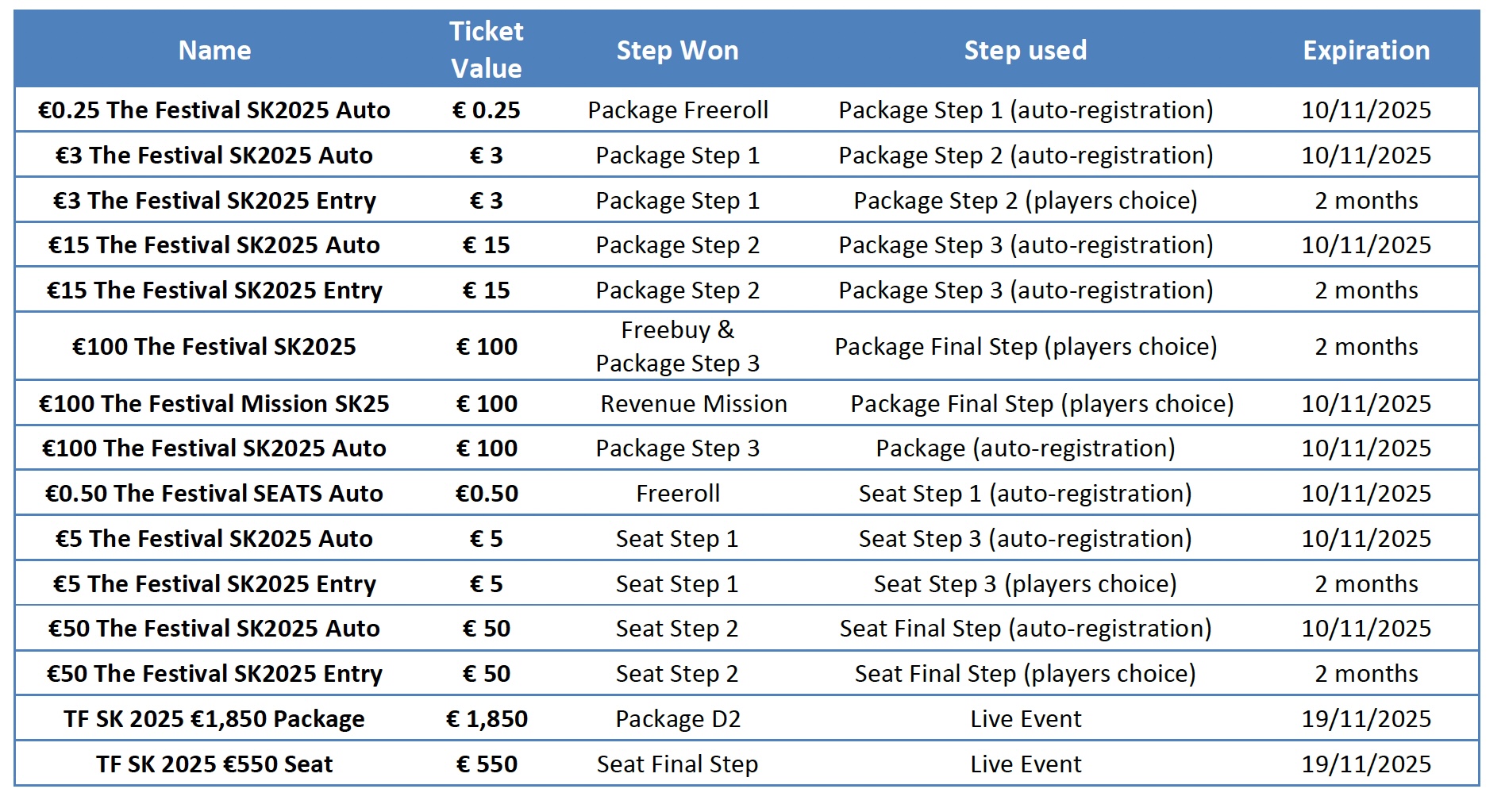
Task: Click the Step Won header
Action: tap(677, 50)
